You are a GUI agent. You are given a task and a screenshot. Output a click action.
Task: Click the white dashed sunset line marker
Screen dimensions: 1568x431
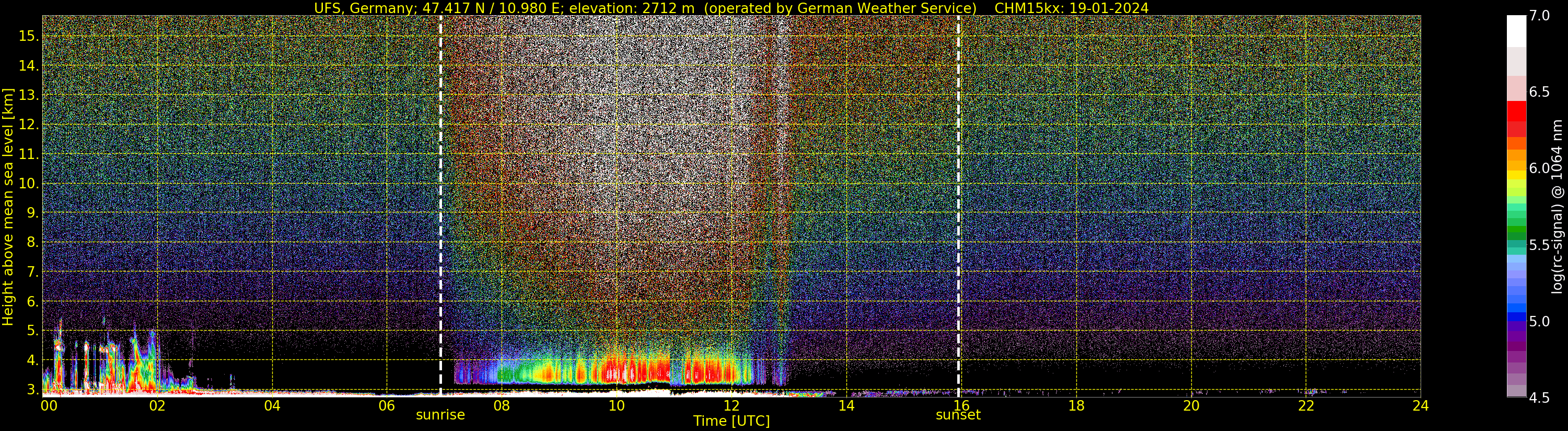pos(959,206)
